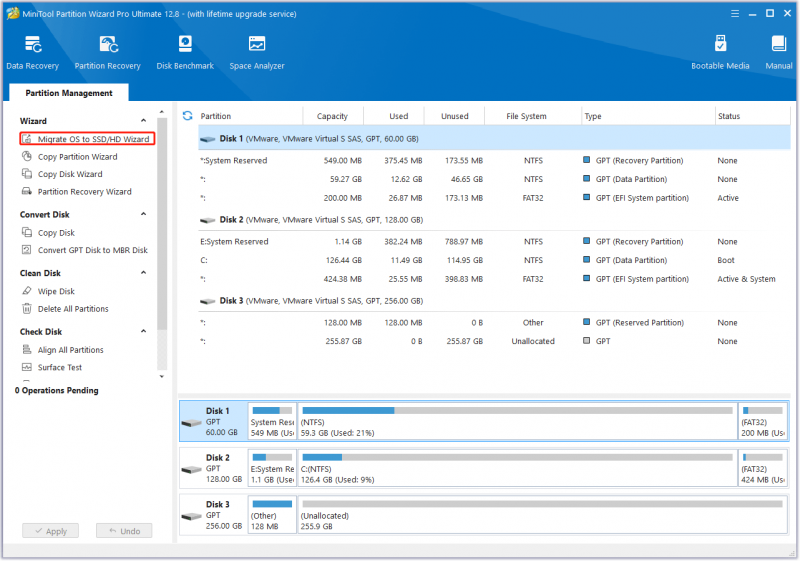Viewport: 800px width, 561px height.
Task: Collapse the Wizard section
Action: tap(143, 120)
